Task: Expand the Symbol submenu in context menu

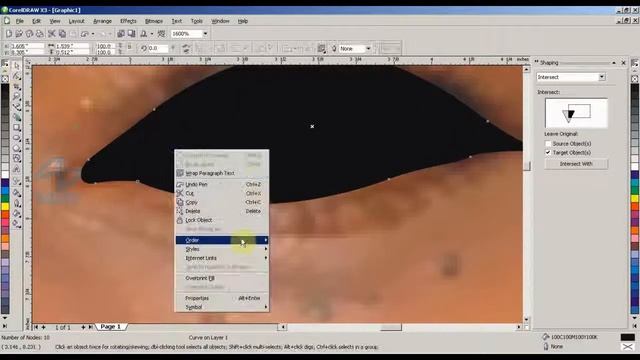Action: click(222, 307)
